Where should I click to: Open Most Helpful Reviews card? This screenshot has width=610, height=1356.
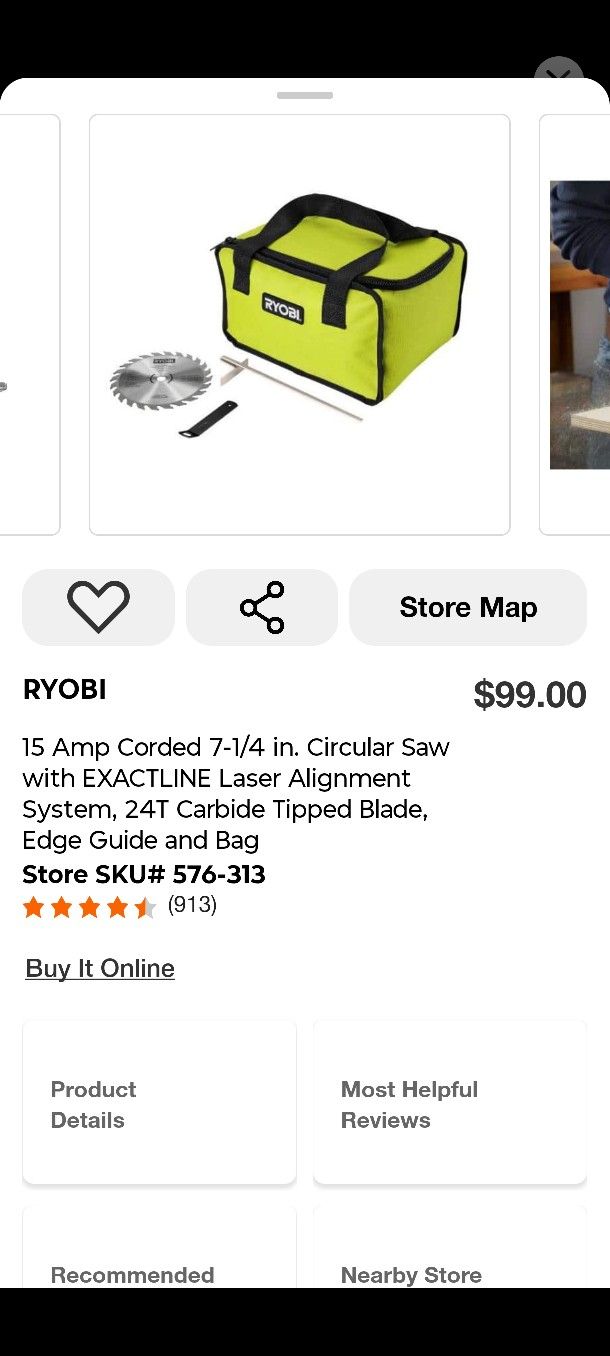450,1103
